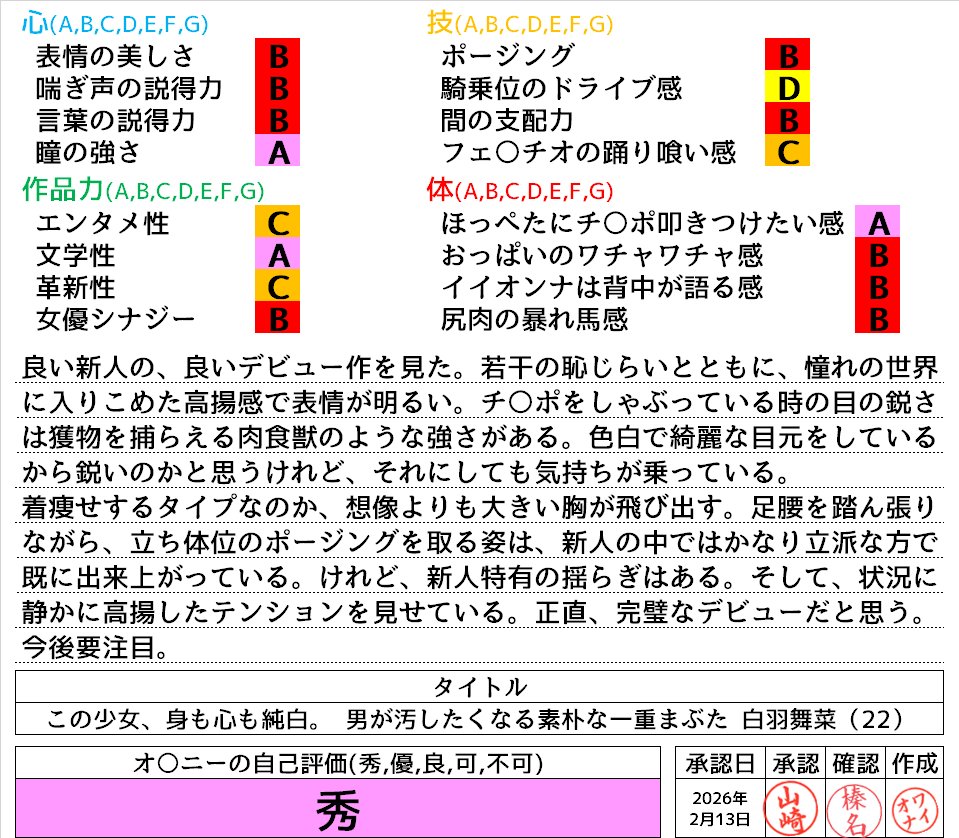Select the pink A grade beside 瞳の強さ
This screenshot has height=838, width=959.
(278, 150)
